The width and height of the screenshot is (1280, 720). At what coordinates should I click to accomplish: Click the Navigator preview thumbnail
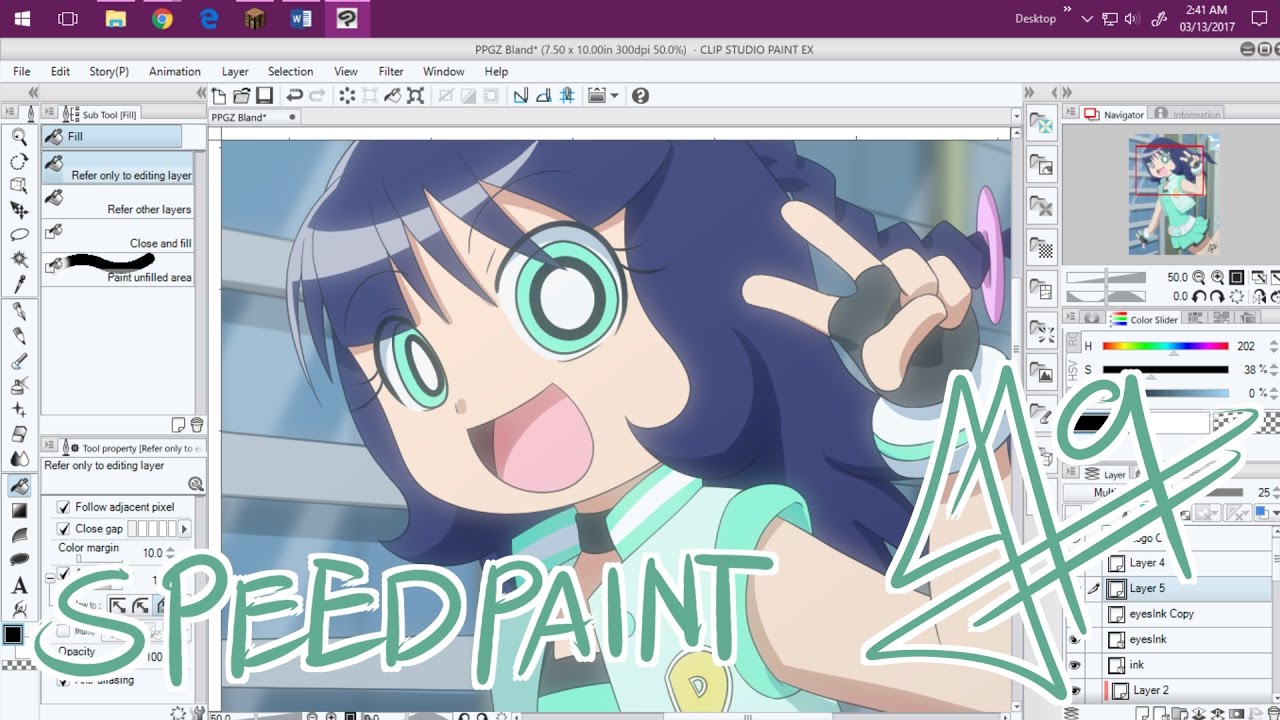coord(1174,195)
